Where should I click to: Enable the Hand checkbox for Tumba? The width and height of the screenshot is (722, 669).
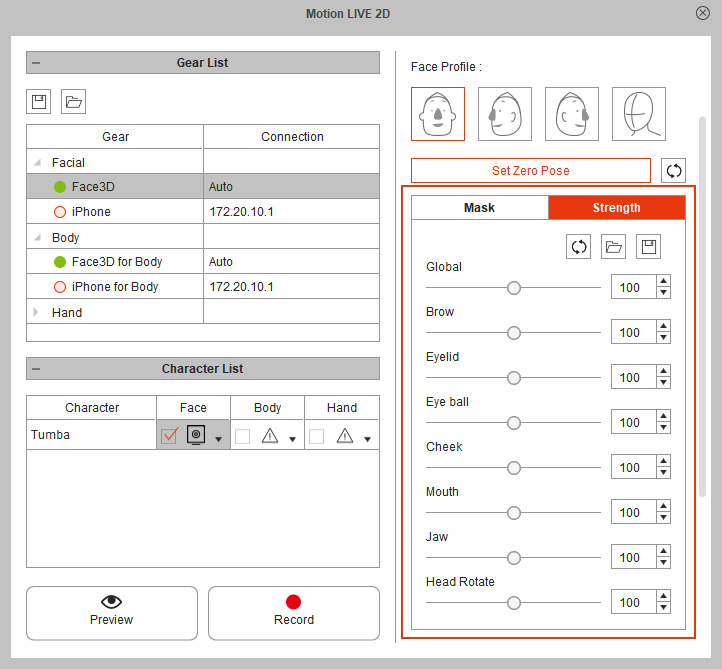pyautogui.click(x=317, y=436)
